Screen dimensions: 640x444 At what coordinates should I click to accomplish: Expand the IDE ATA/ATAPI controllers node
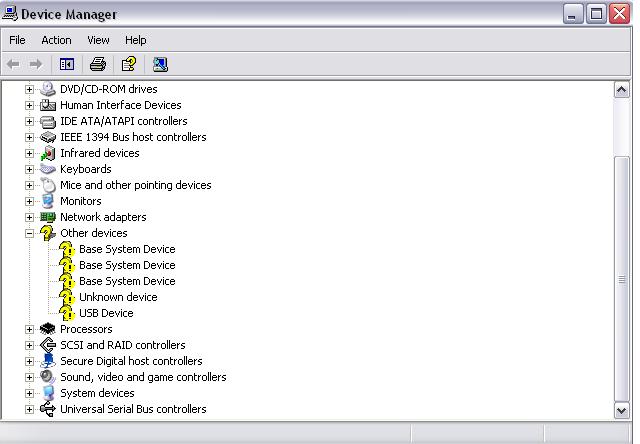[x=29, y=121]
